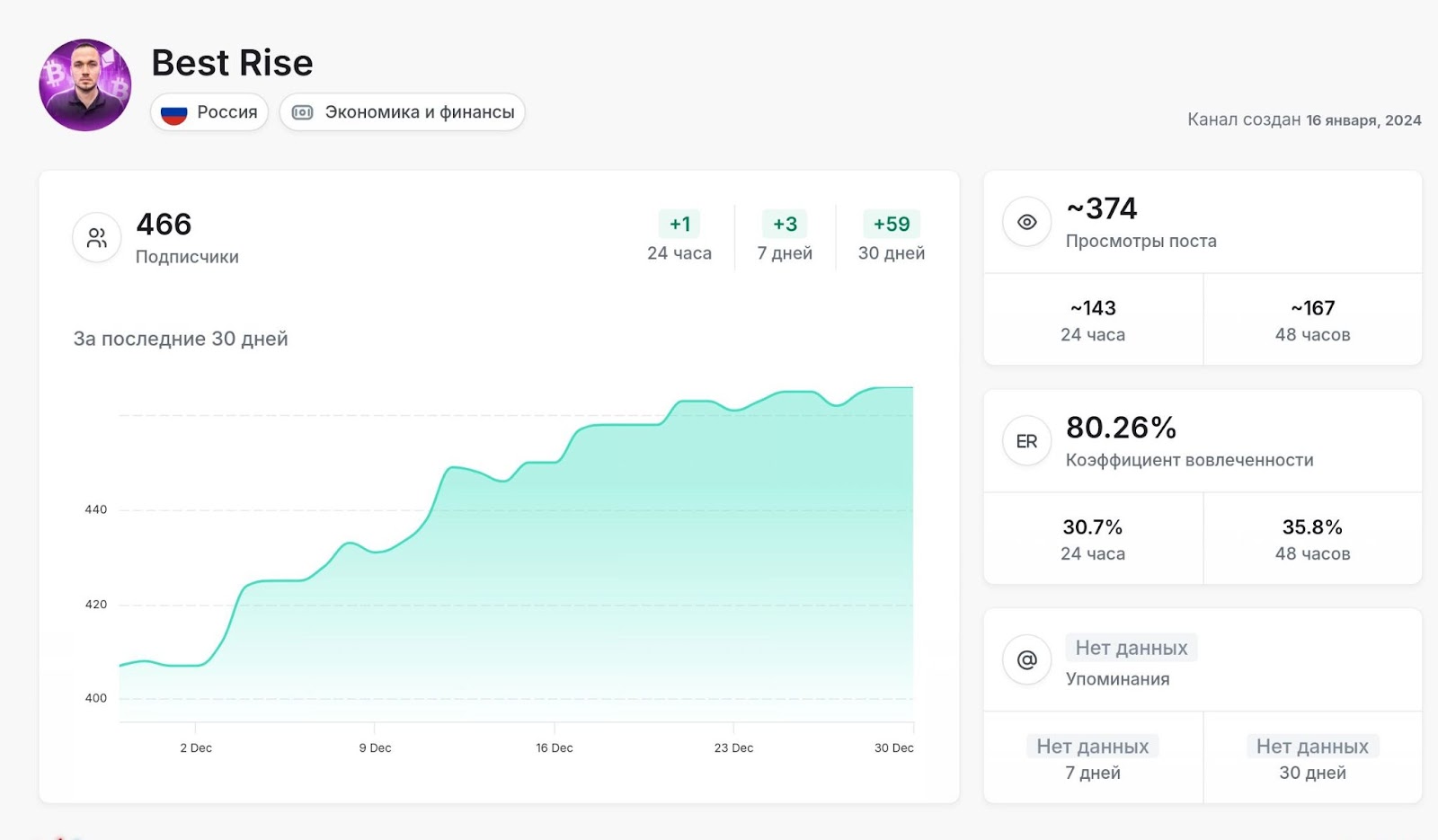Screen dimensions: 1438x840
Task: Click the 420 y-axis label
Action: pos(96,605)
